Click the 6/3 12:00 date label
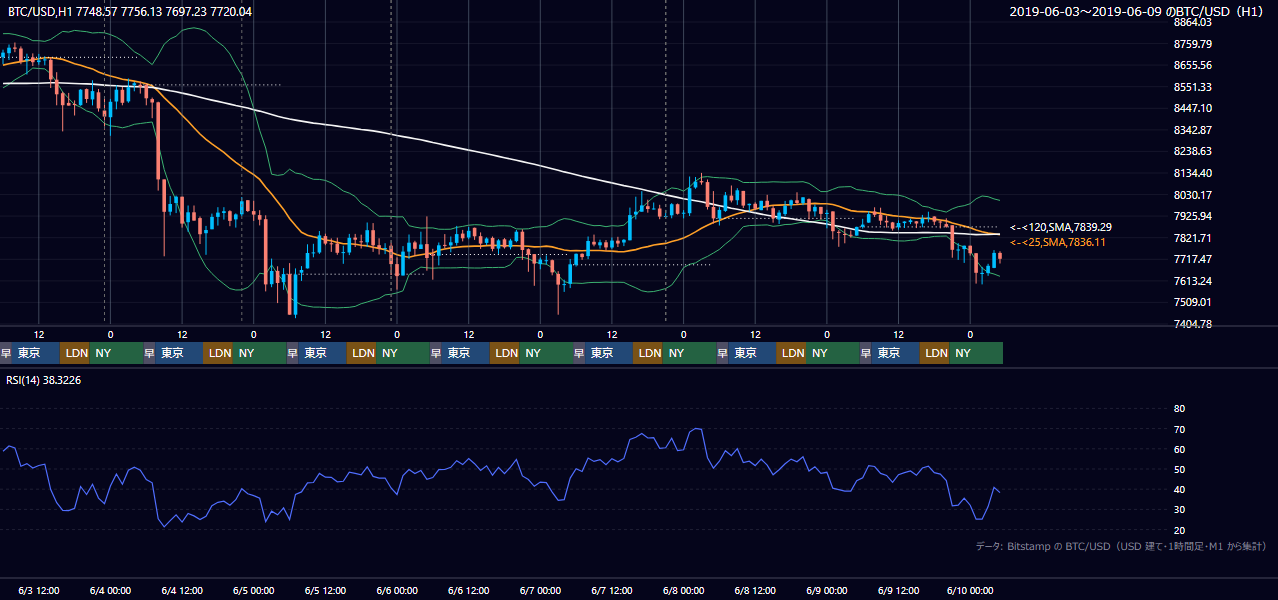Screen dimensions: 1278x600 point(39,591)
